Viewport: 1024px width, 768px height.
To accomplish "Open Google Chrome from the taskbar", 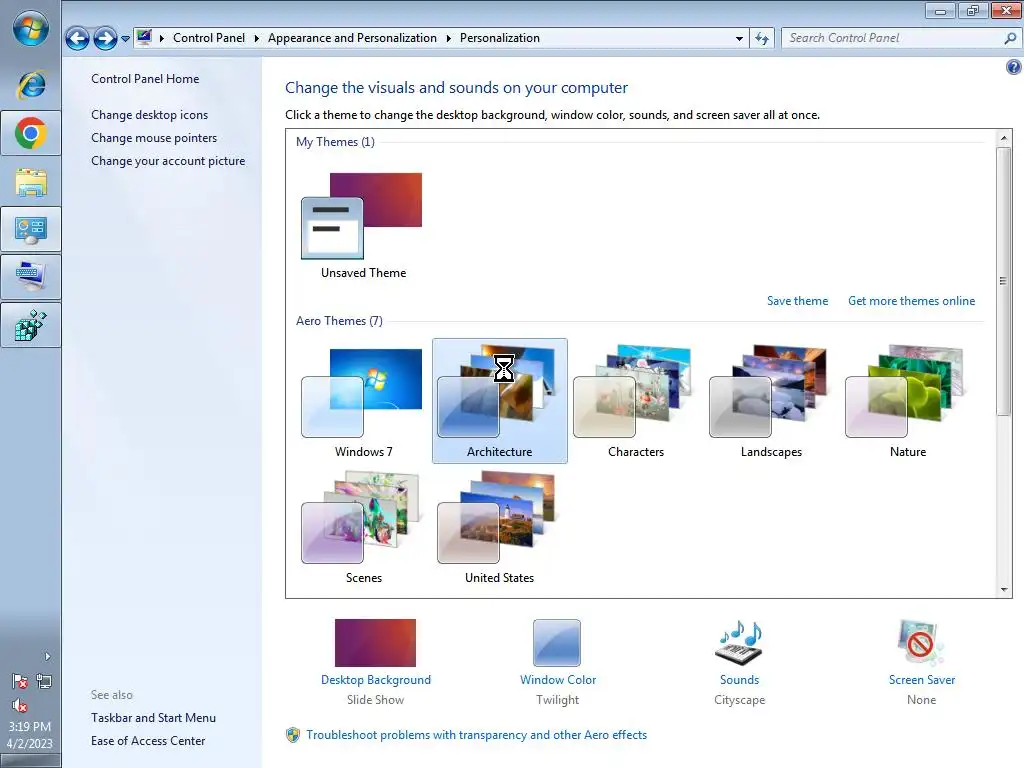I will tap(31, 133).
